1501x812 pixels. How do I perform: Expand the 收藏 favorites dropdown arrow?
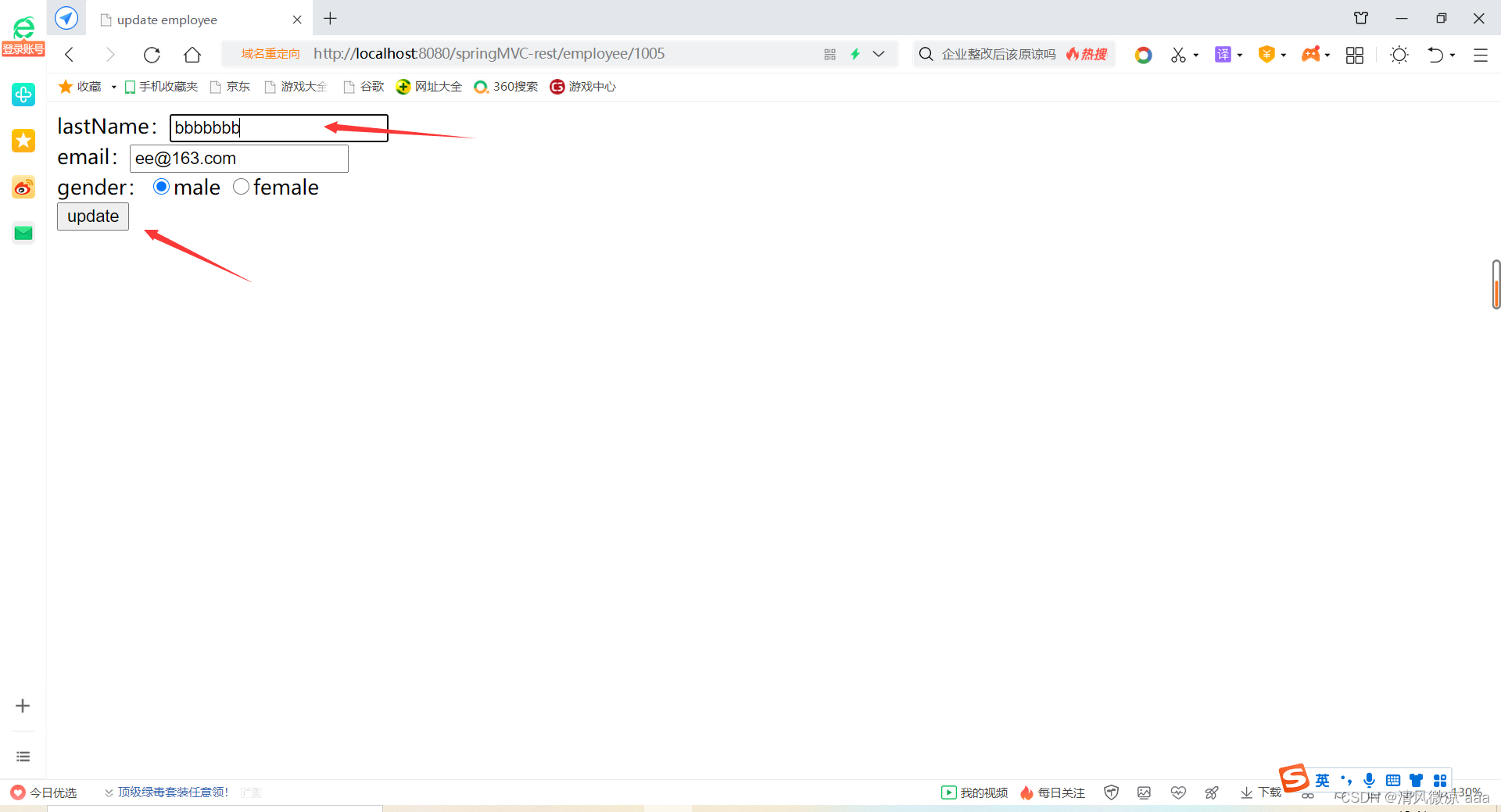click(x=114, y=87)
